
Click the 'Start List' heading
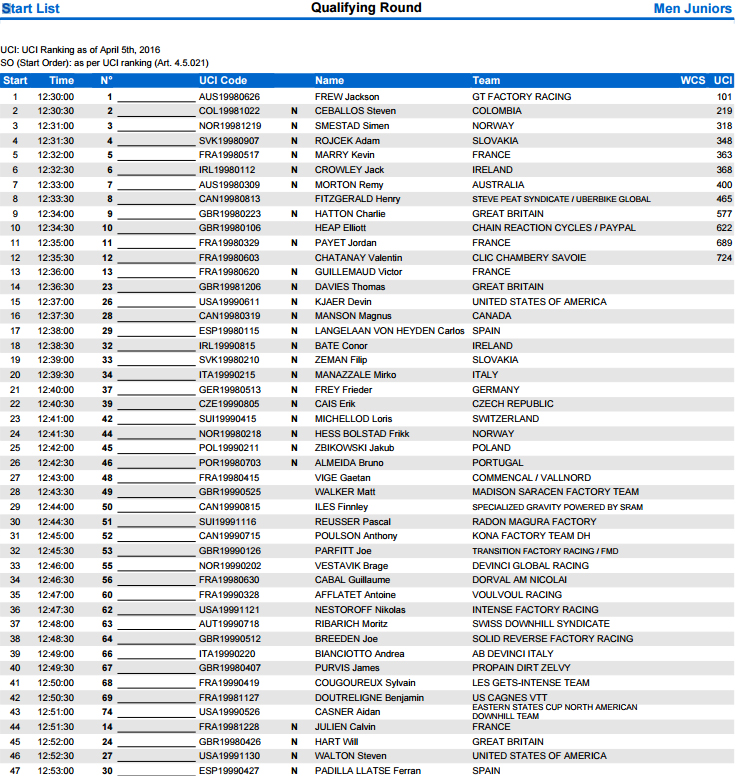point(31,9)
